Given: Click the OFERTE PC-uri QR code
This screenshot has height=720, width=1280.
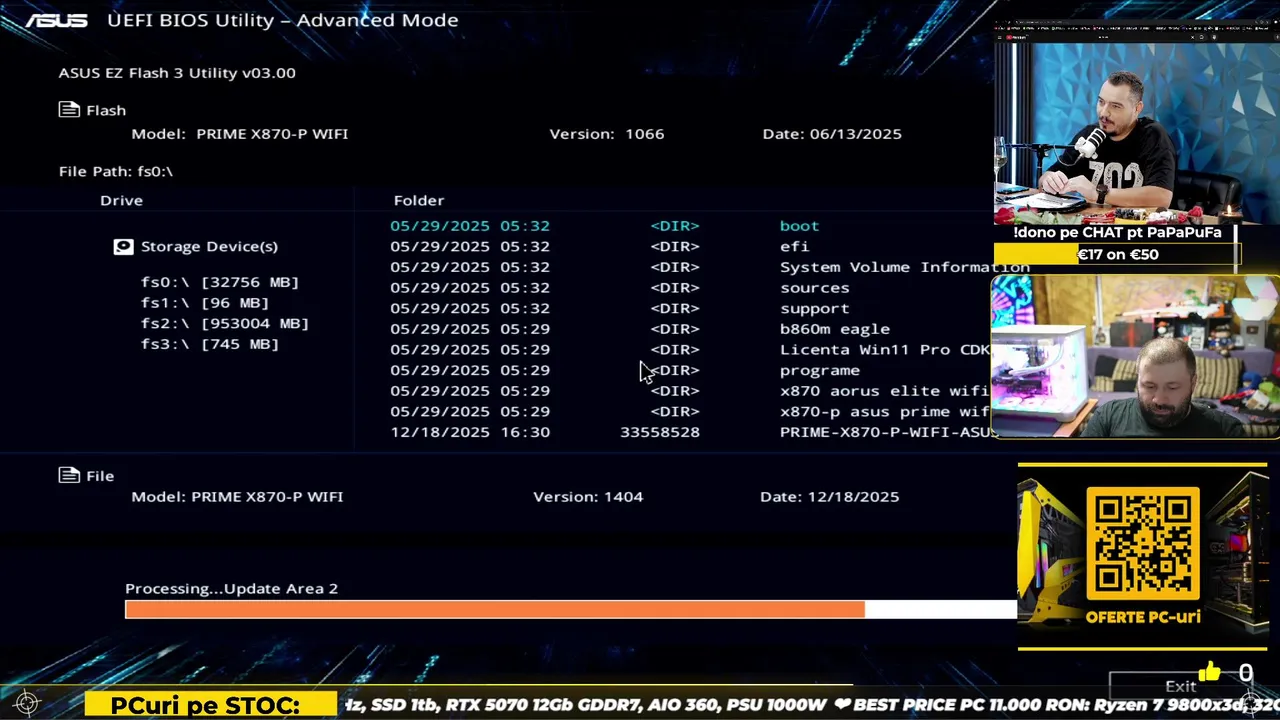Looking at the screenshot, I should (x=1143, y=543).
